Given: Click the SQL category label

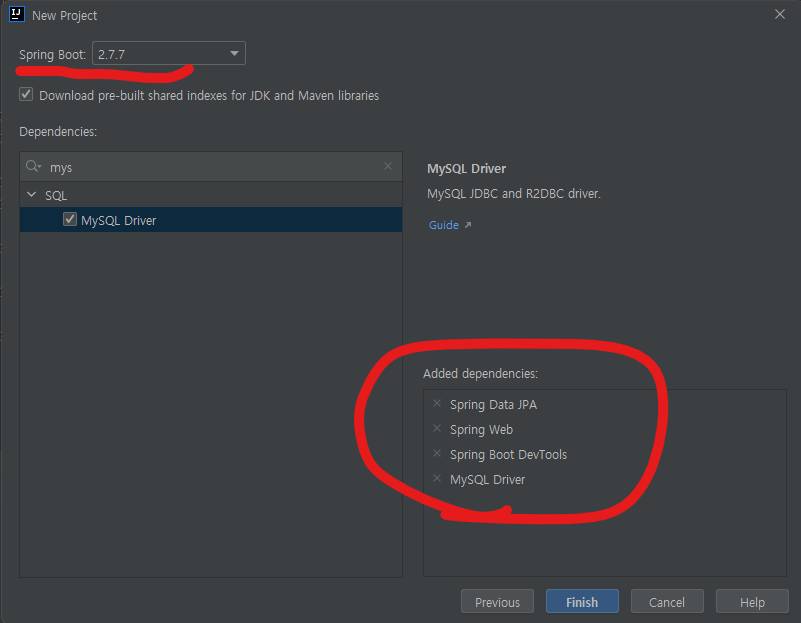Looking at the screenshot, I should coord(56,196).
